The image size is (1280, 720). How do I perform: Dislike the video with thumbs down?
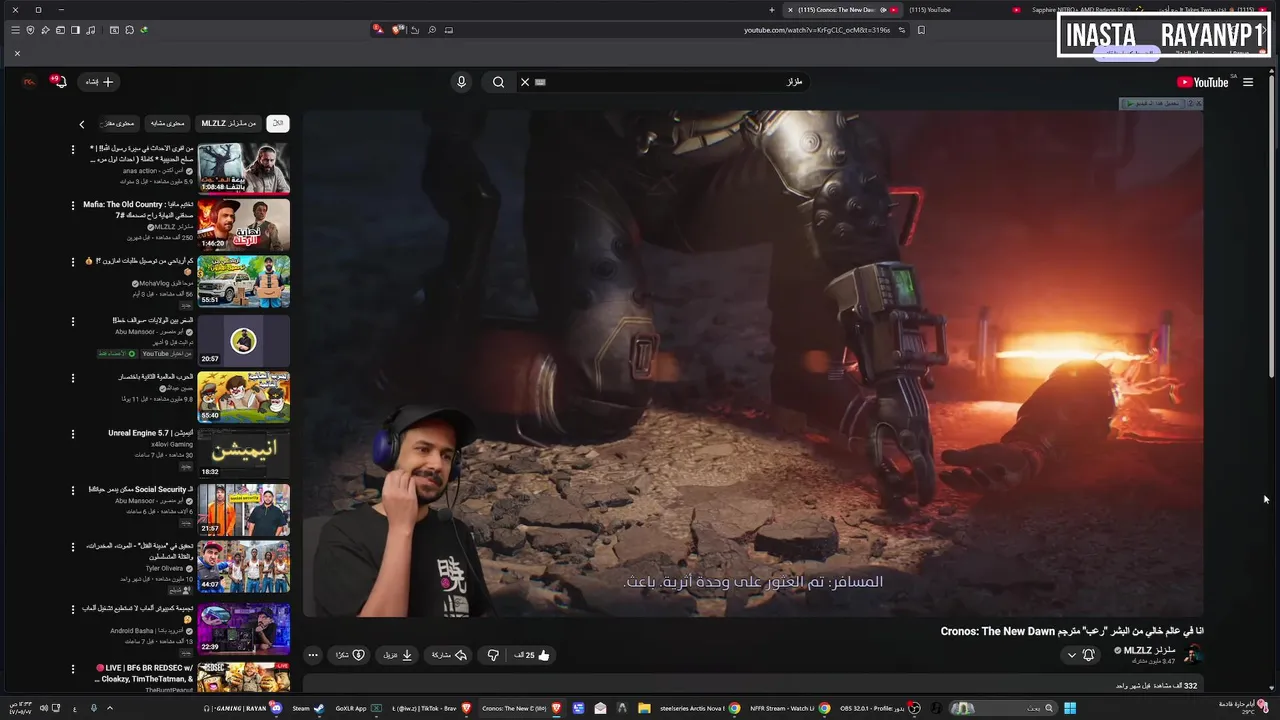pyautogui.click(x=493, y=655)
